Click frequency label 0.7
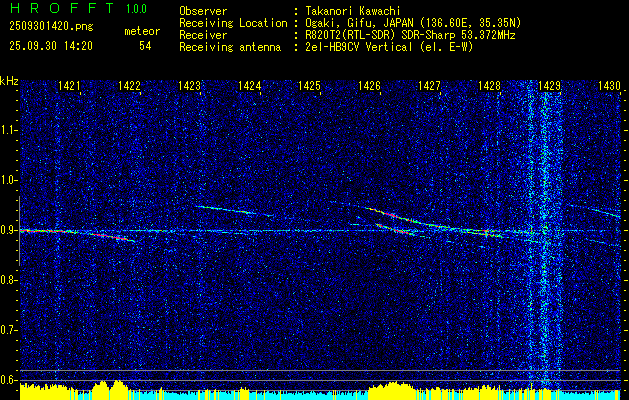Image resolution: width=629 pixels, height=400 pixels. 9,330
